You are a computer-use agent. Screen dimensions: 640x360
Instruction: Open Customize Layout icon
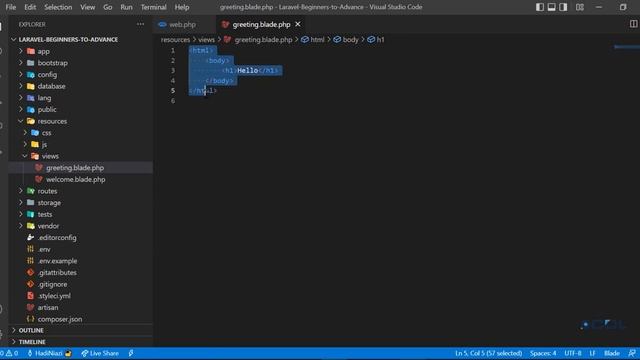tap(580, 7)
